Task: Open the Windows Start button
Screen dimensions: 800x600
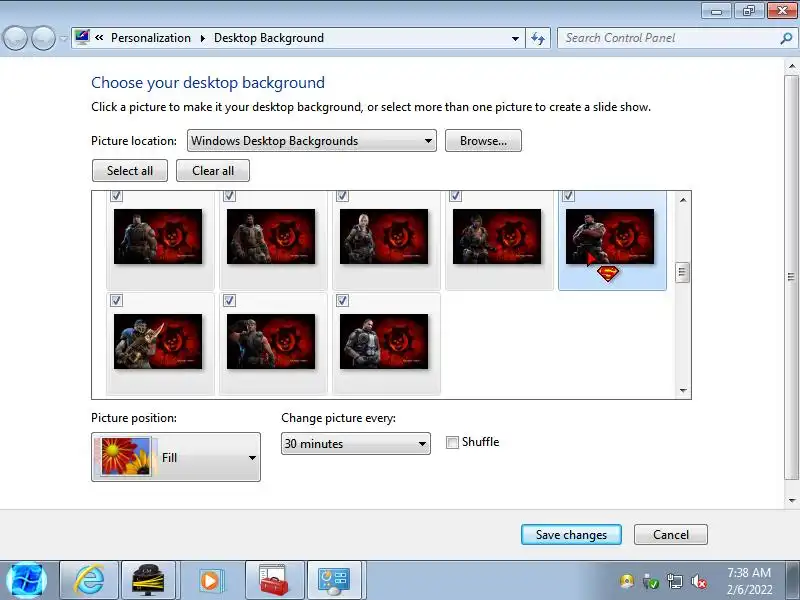Action: pos(27,581)
